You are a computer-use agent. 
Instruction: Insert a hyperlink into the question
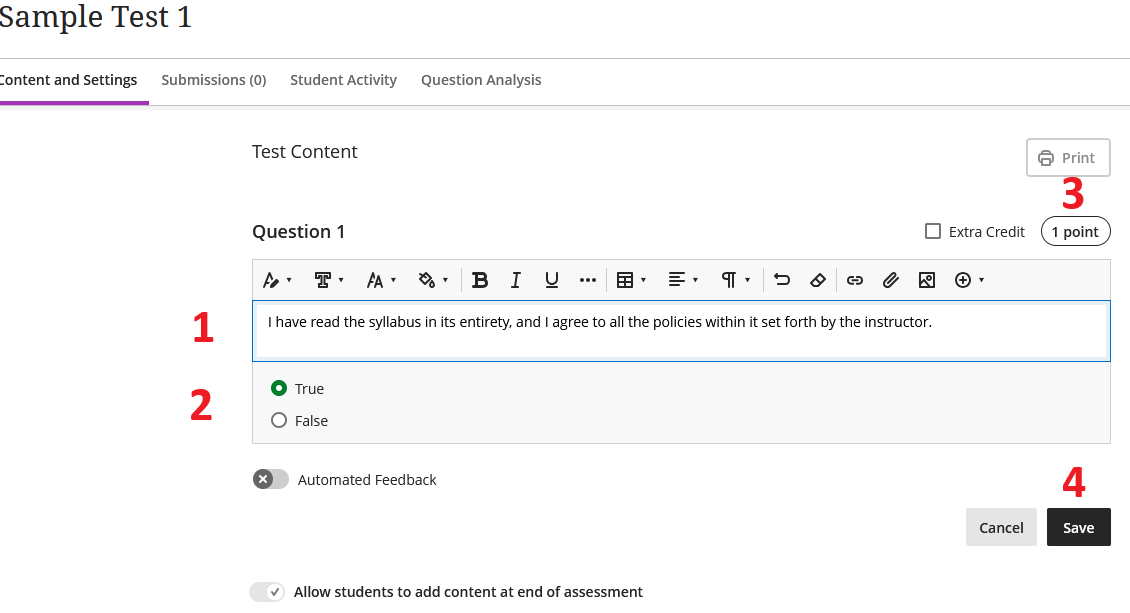(855, 280)
